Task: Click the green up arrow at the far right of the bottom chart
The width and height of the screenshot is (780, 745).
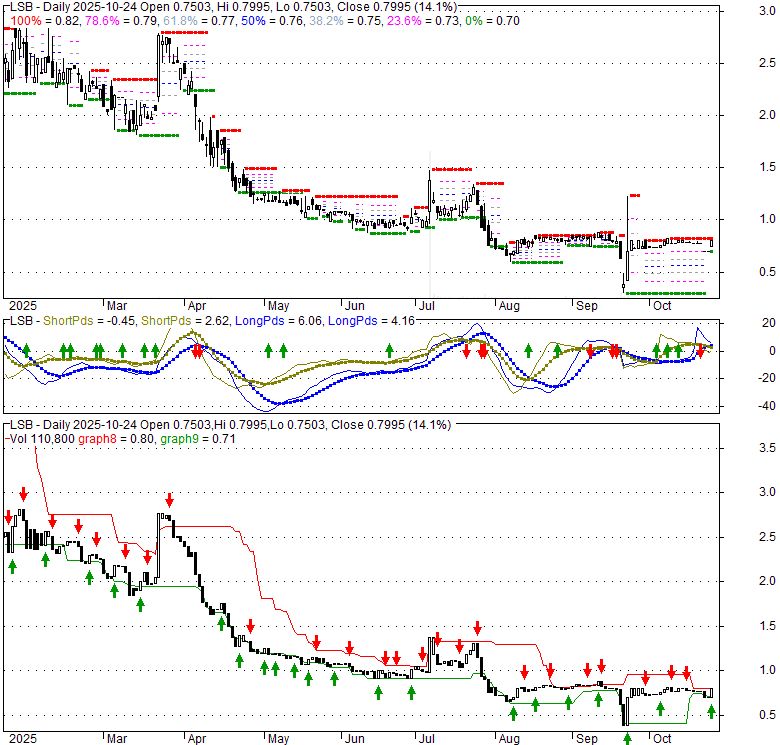Action: pyautogui.click(x=712, y=711)
